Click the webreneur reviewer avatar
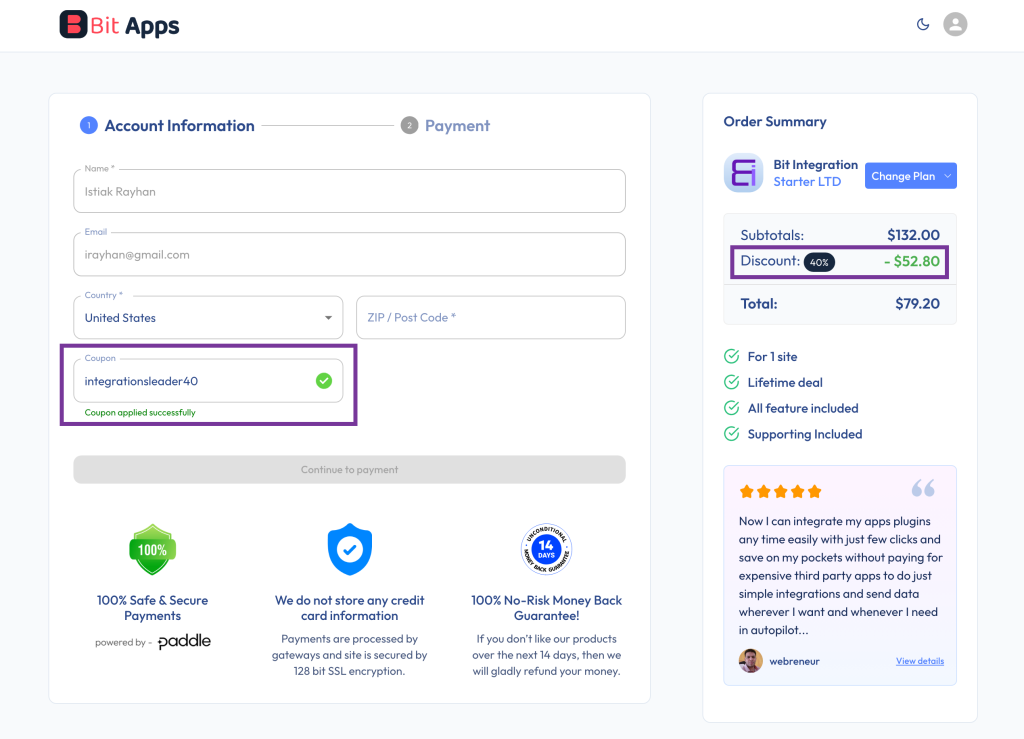1024x739 pixels. (750, 661)
